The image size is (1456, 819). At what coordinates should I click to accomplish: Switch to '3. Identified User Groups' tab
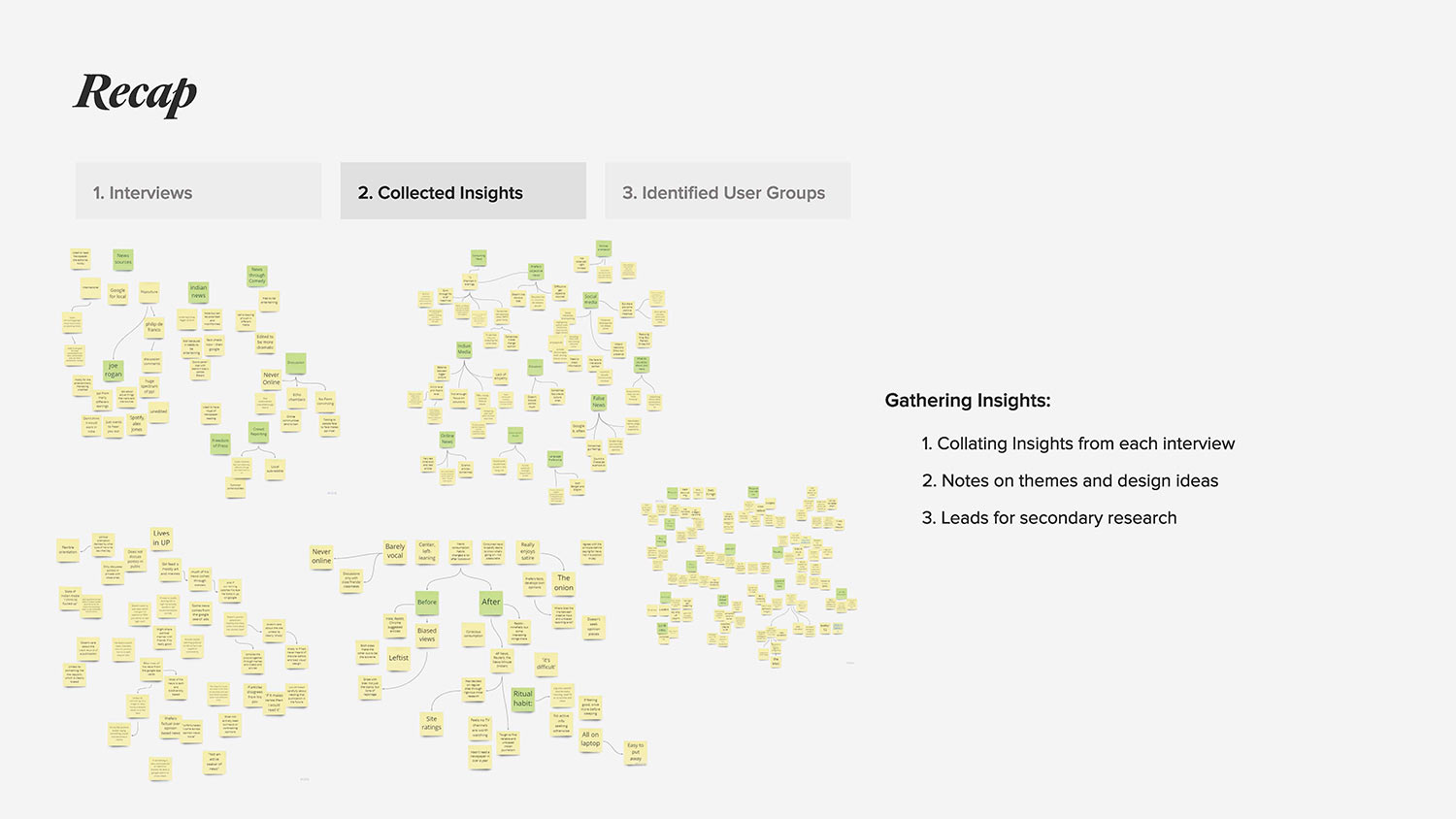pos(727,191)
